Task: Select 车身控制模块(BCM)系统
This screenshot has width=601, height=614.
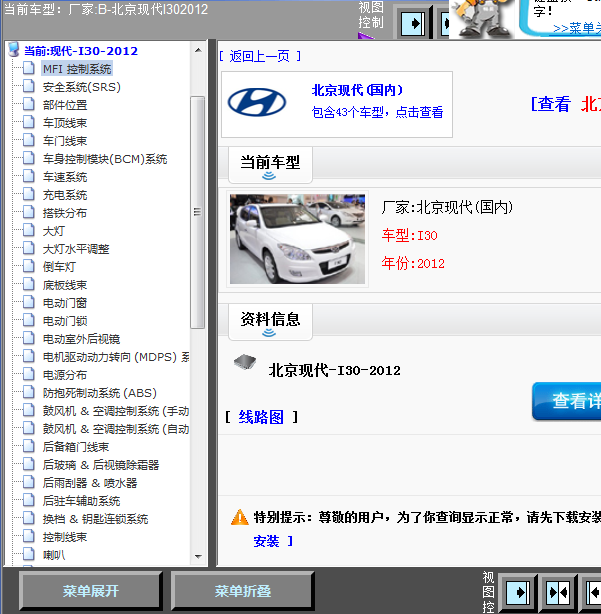Action: coord(105,159)
